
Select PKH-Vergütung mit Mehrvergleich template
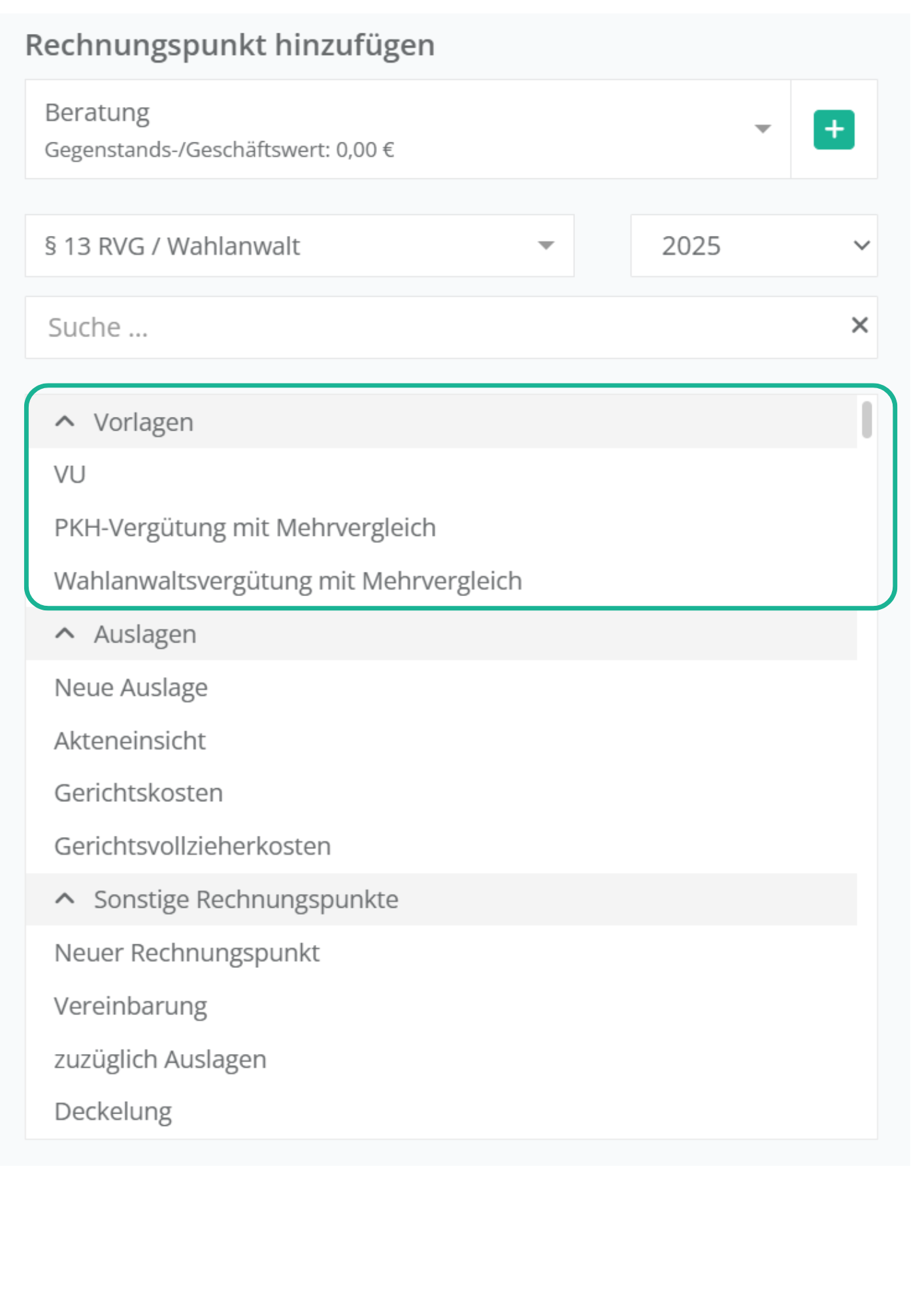tap(244, 528)
